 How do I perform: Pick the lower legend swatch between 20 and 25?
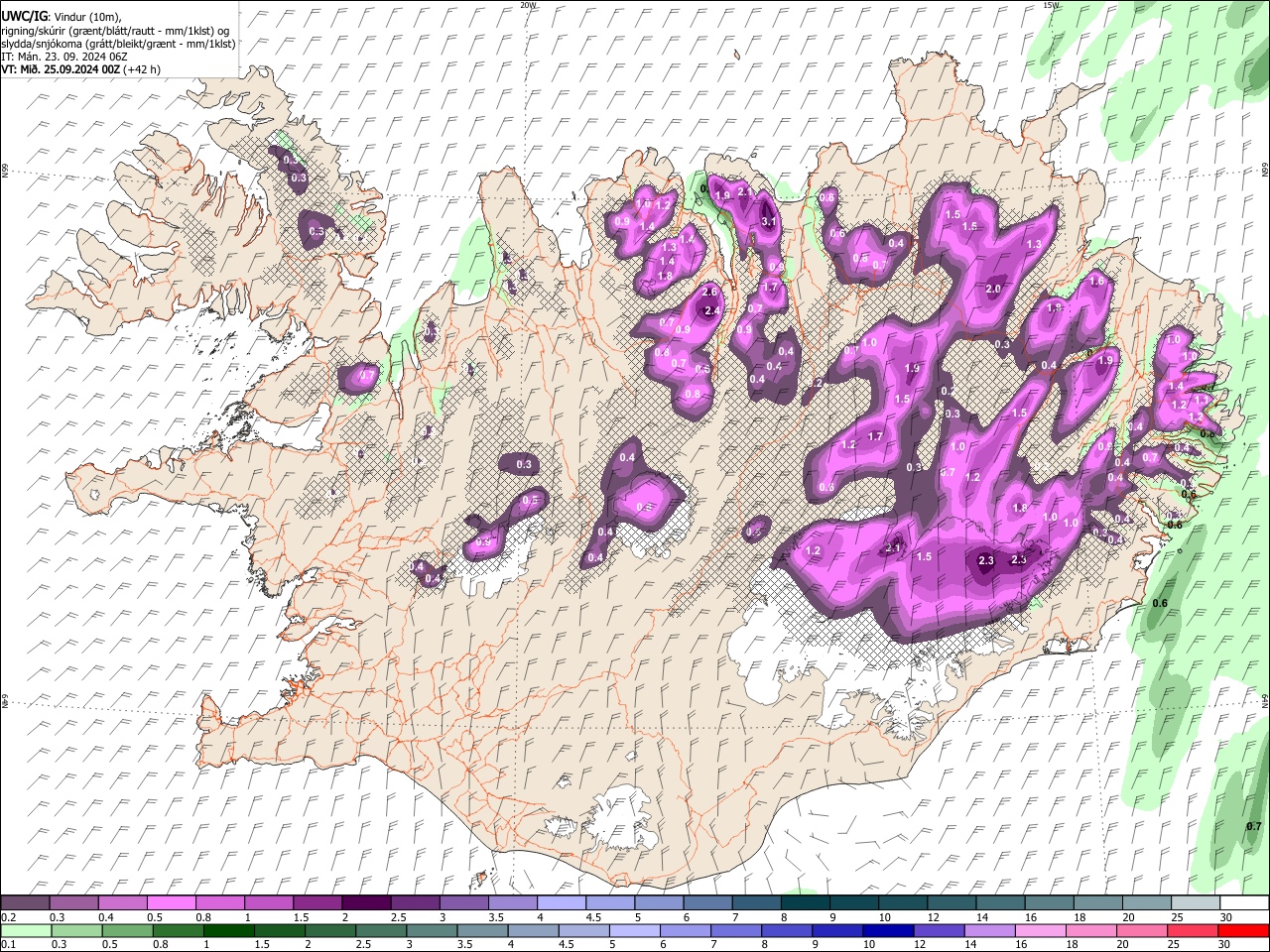point(1143,930)
